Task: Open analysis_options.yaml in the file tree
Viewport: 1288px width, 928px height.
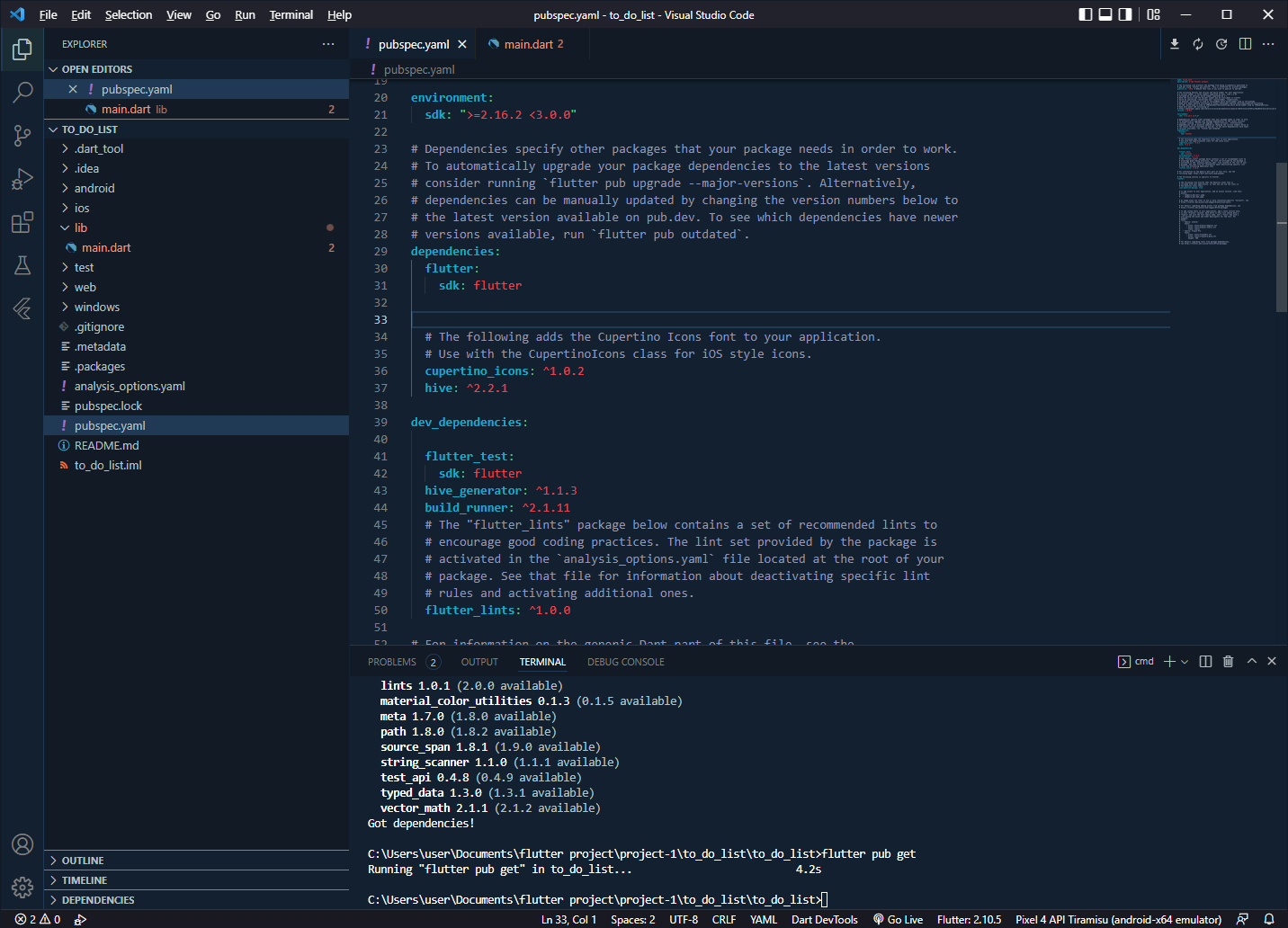Action: tap(196, 386)
